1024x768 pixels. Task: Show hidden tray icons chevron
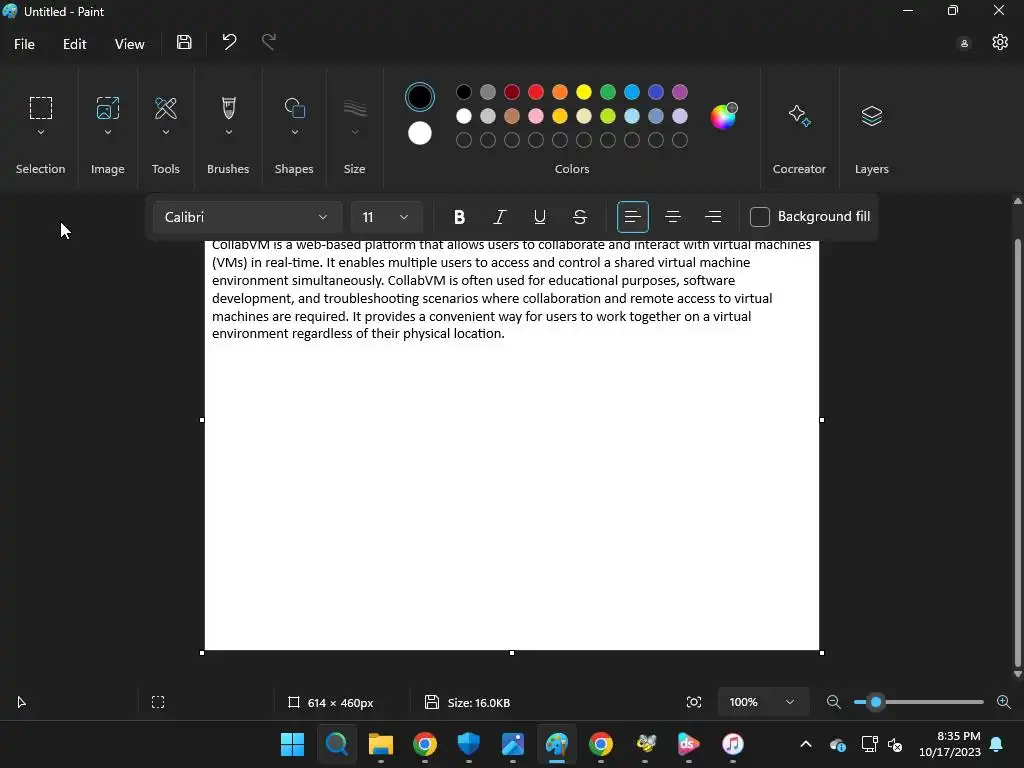point(806,744)
